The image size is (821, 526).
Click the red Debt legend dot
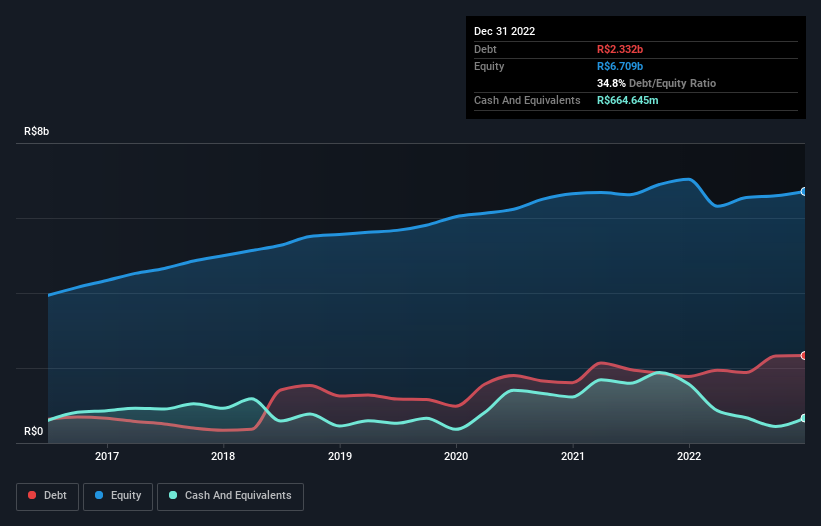point(32,495)
